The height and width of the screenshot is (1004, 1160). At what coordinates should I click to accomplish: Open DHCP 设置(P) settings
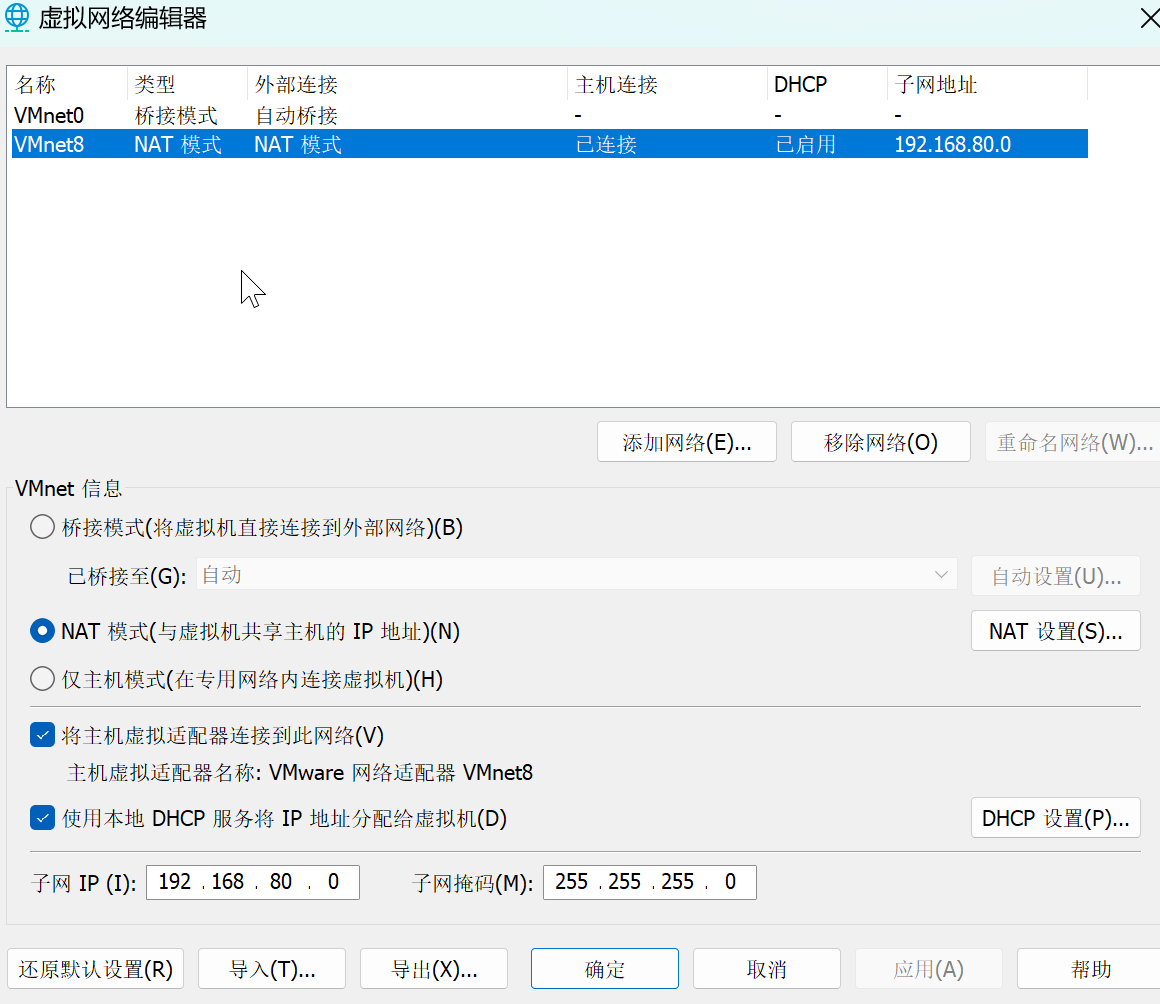coord(1055,817)
